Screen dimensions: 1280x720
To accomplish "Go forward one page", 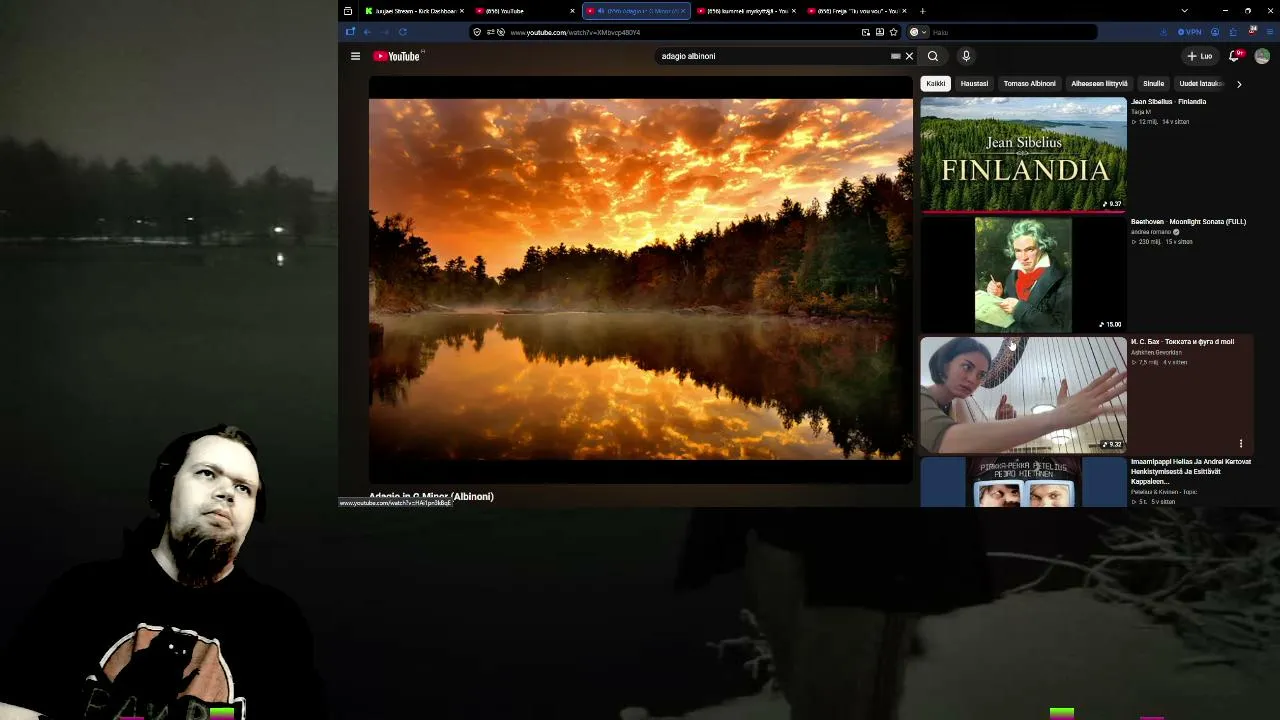I will (385, 32).
